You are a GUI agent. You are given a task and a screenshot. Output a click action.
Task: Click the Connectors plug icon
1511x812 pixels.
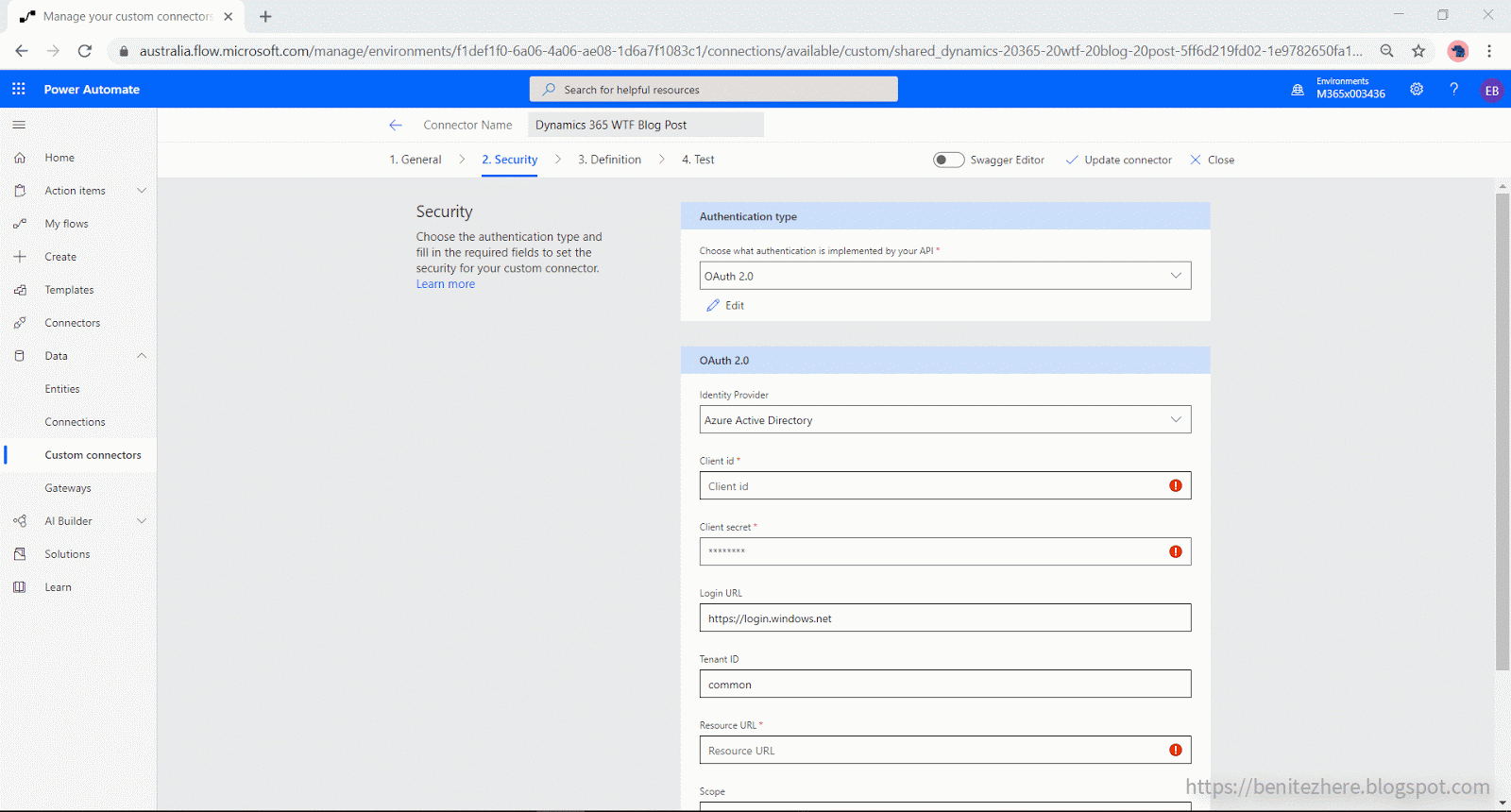[20, 323]
